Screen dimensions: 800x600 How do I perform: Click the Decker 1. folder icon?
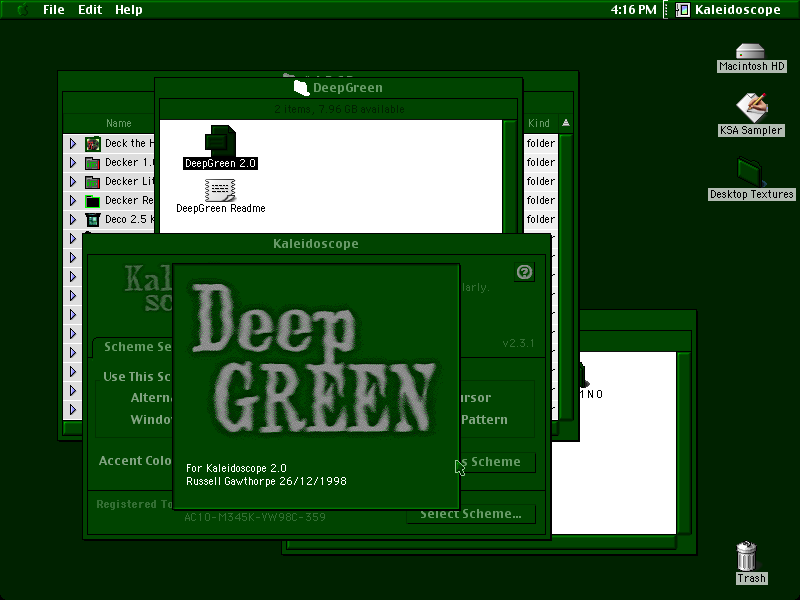(92, 163)
